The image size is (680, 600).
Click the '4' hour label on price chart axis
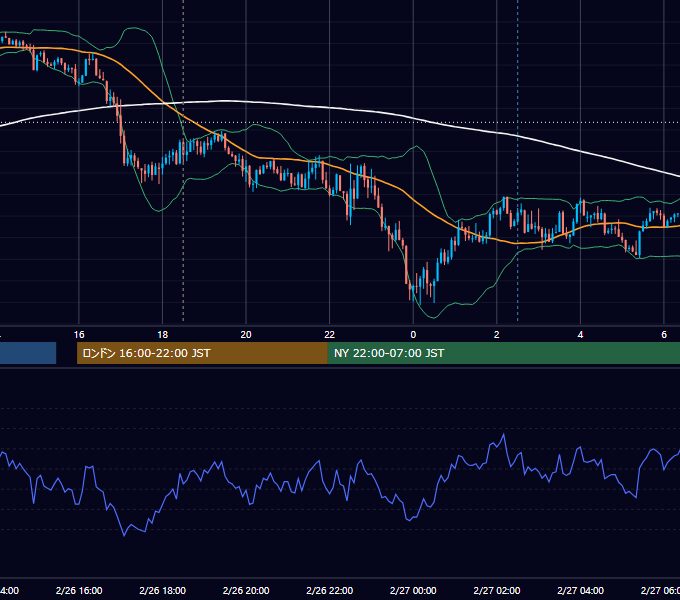tap(580, 335)
